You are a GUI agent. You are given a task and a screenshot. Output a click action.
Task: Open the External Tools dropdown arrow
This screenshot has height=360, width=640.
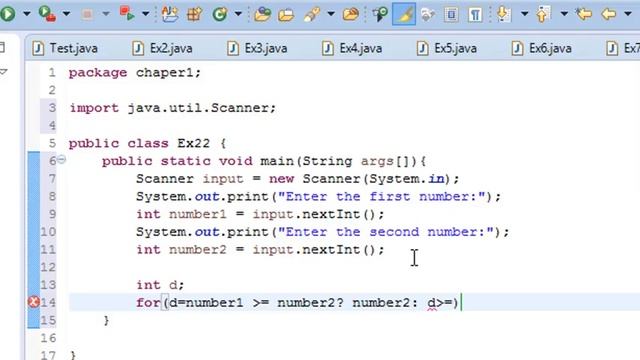tap(145, 14)
